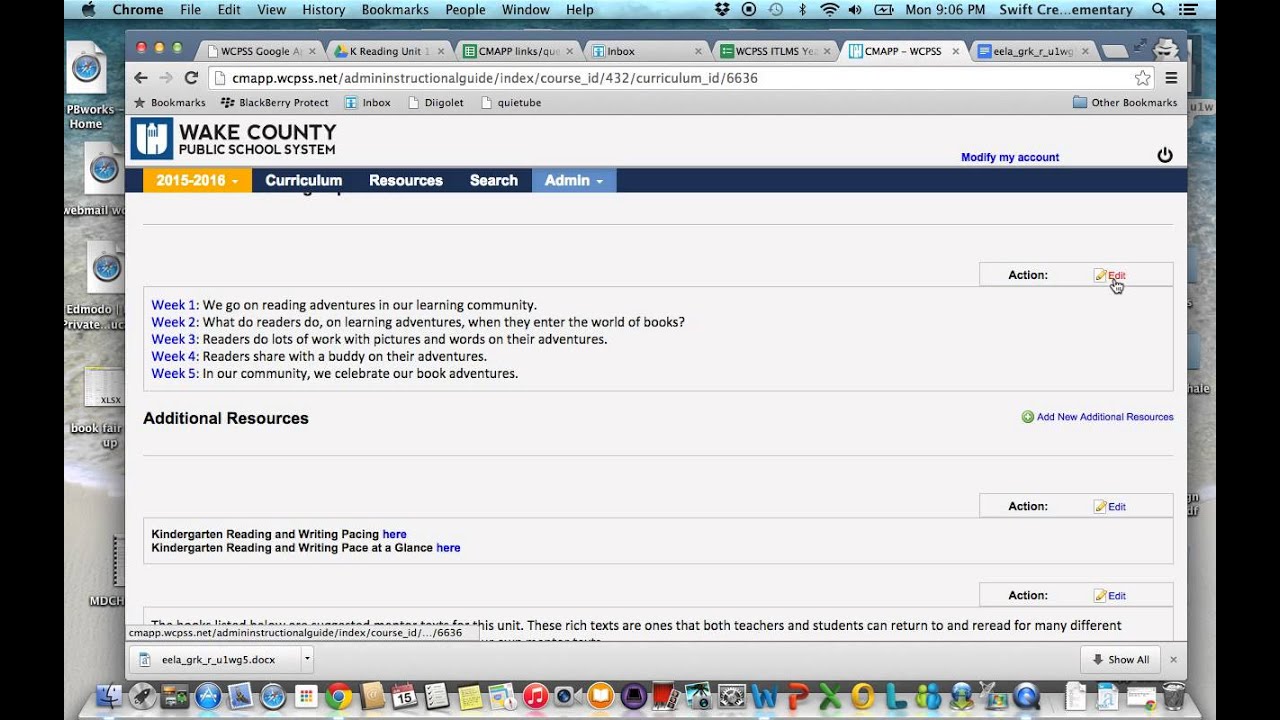Switch to the eela_grk_r_u1wg tab
Image resolution: width=1280 pixels, height=720 pixels.
1033,51
